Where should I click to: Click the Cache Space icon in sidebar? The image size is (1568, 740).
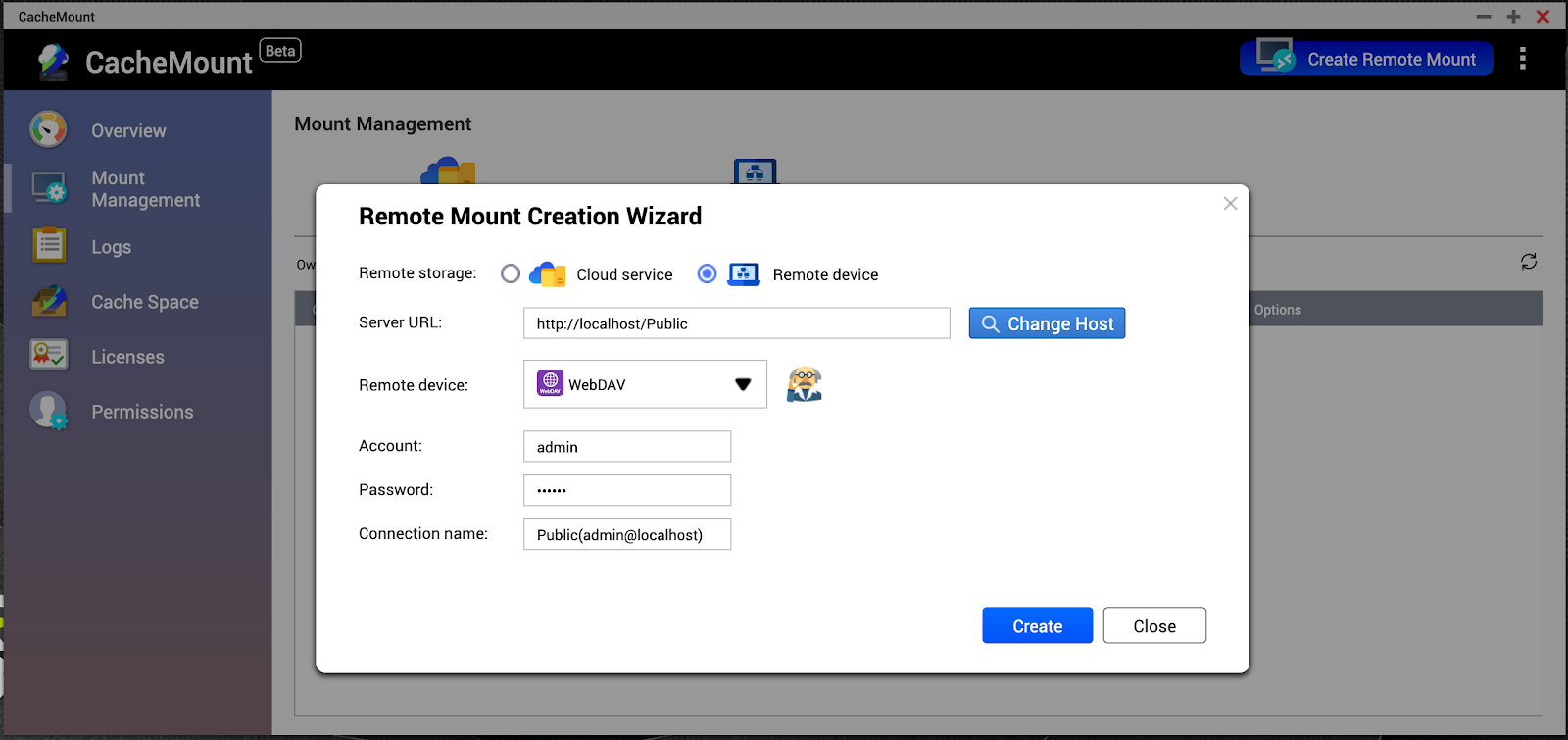click(48, 301)
